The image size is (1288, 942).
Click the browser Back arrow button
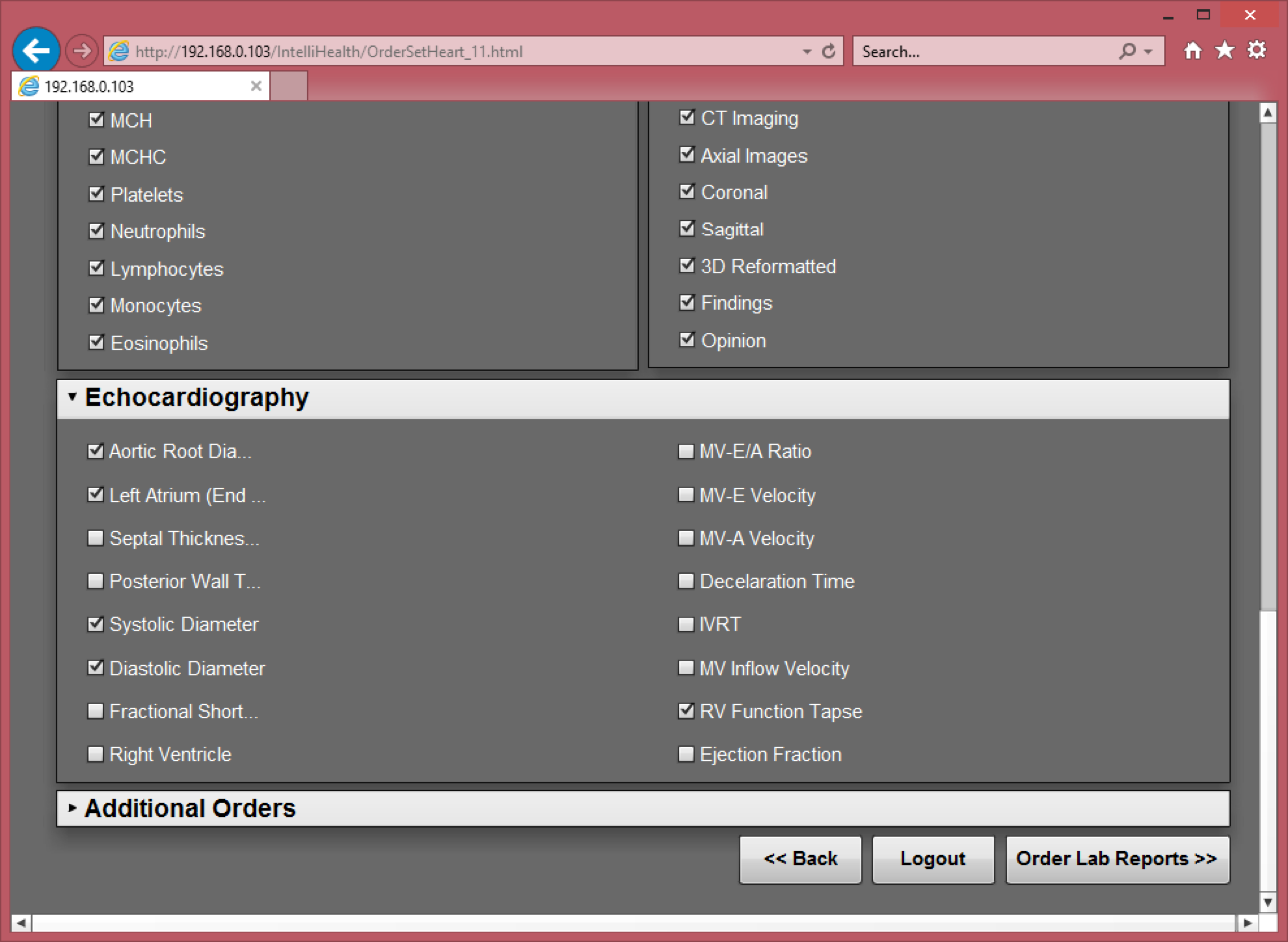point(36,50)
